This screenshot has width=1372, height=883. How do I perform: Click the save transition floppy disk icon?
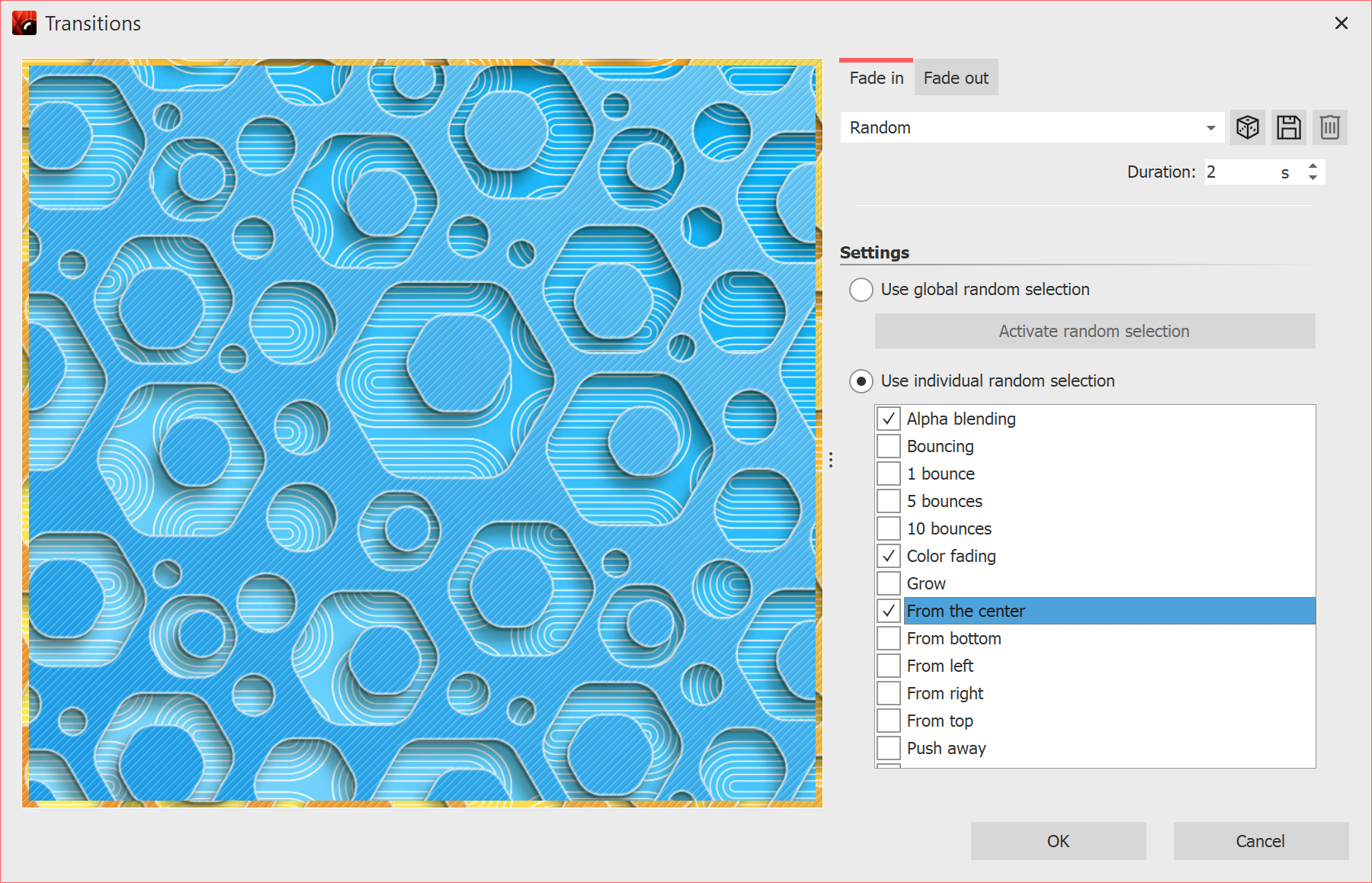[x=1288, y=127]
